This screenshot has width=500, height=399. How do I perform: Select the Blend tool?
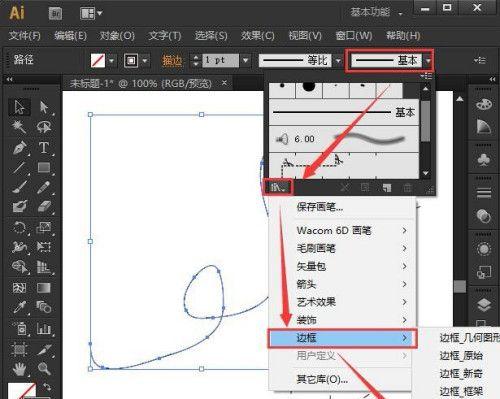(x=44, y=307)
